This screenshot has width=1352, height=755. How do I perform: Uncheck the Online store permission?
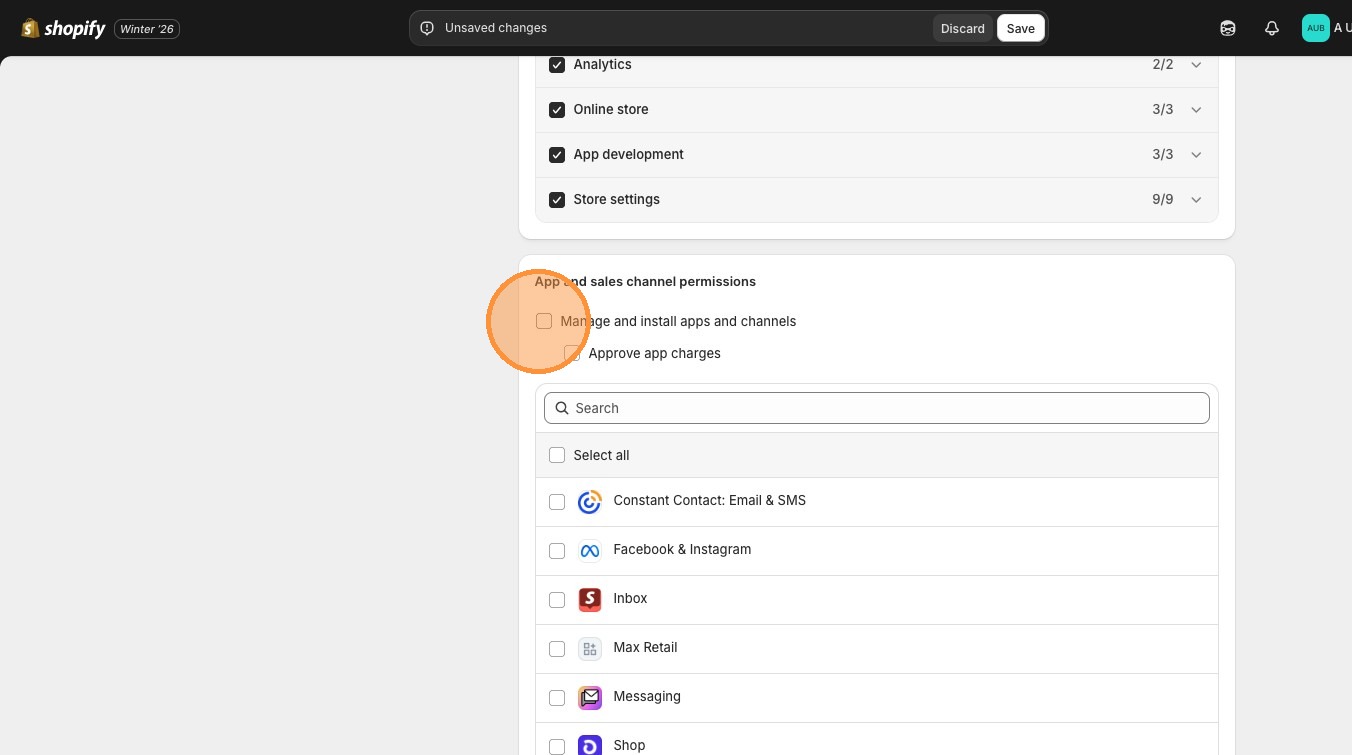[x=557, y=109]
